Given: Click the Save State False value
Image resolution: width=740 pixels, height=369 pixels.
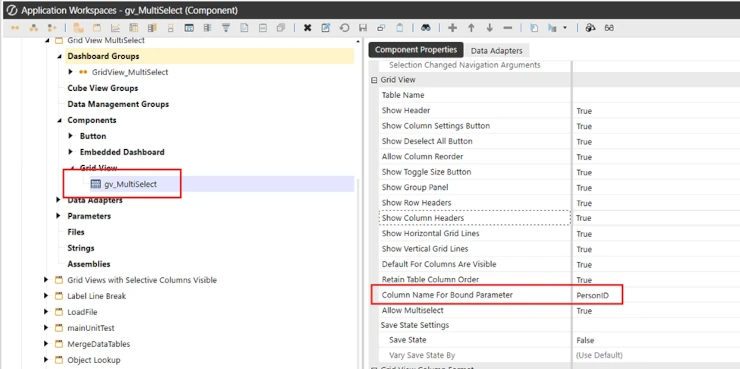Looking at the screenshot, I should [x=585, y=340].
